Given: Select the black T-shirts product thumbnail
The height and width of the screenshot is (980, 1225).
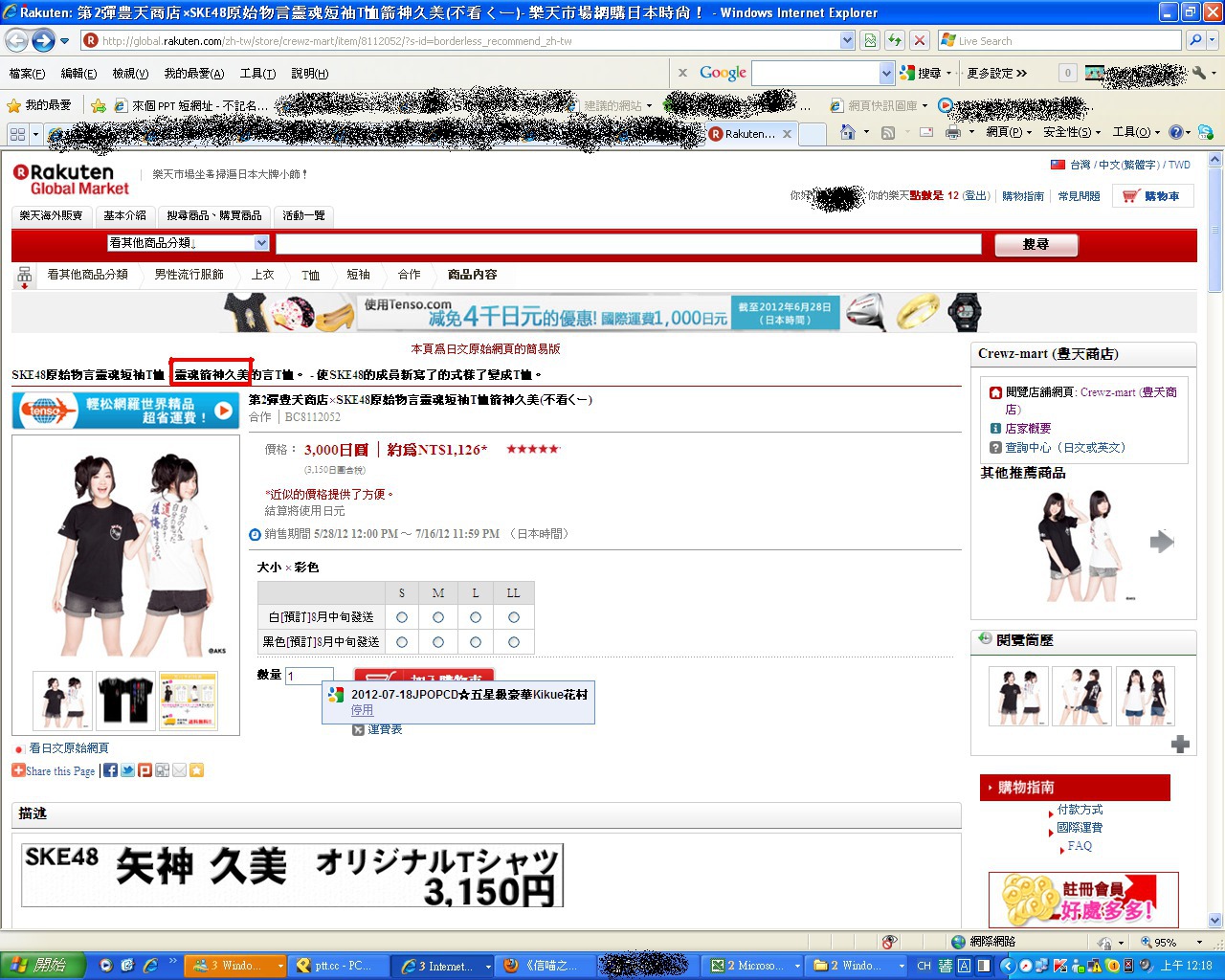Looking at the screenshot, I should click(125, 701).
